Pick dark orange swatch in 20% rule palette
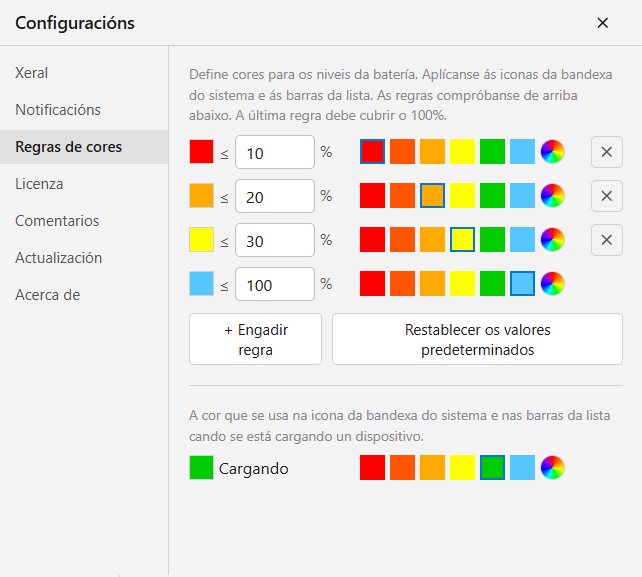Image resolution: width=642 pixels, height=577 pixels. click(x=402, y=196)
